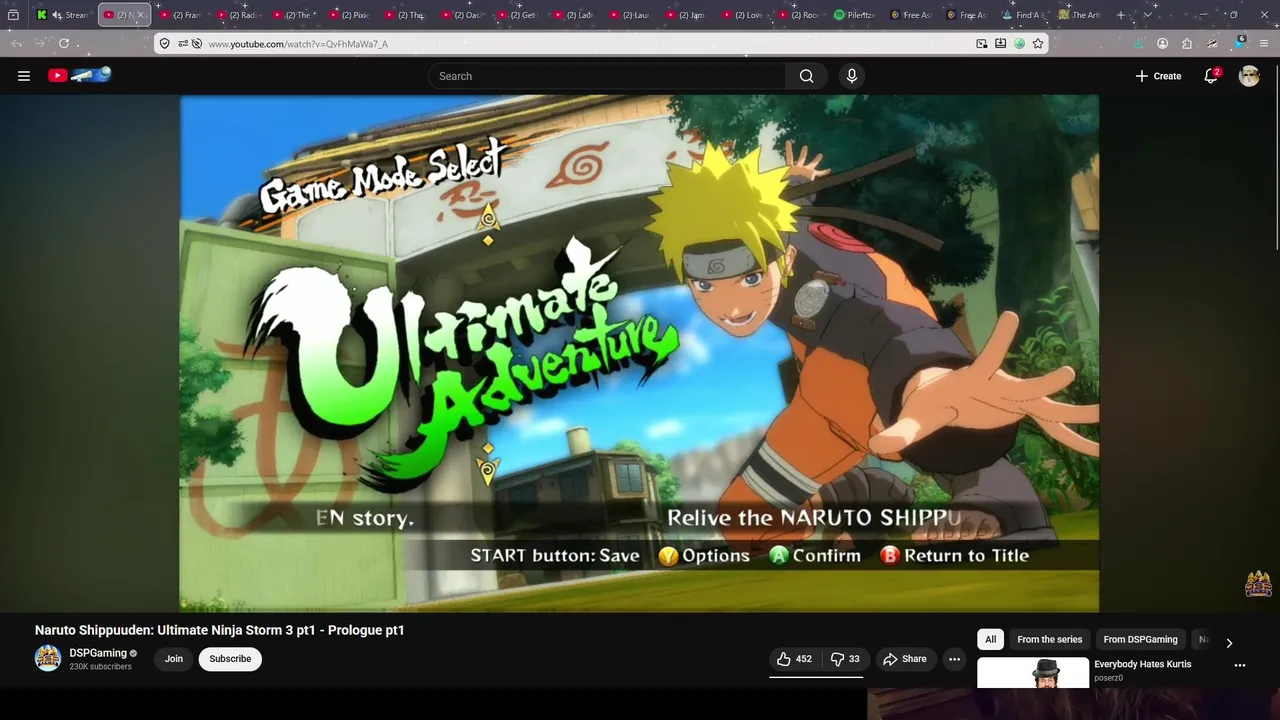Open the tracking protection shield icon

point(165,44)
